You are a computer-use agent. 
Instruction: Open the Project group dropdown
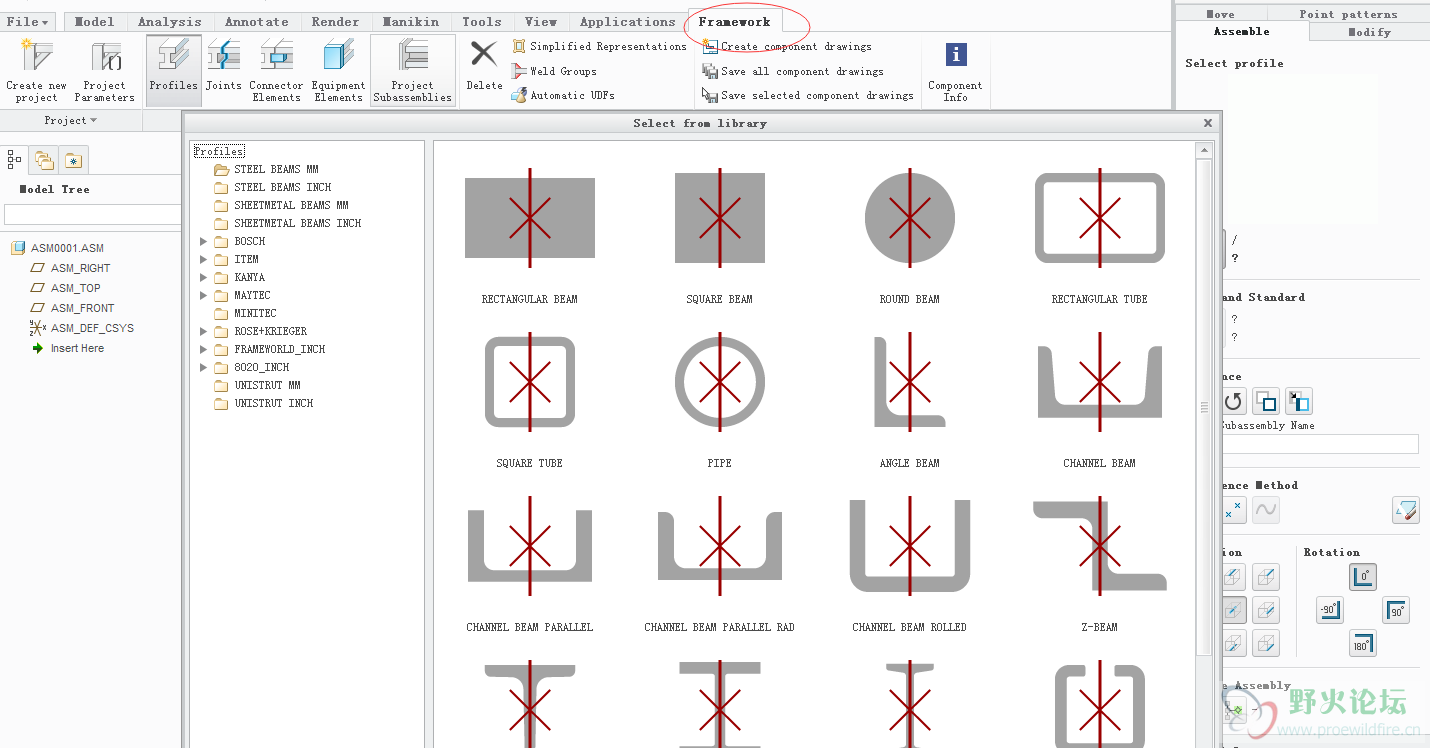click(71, 121)
